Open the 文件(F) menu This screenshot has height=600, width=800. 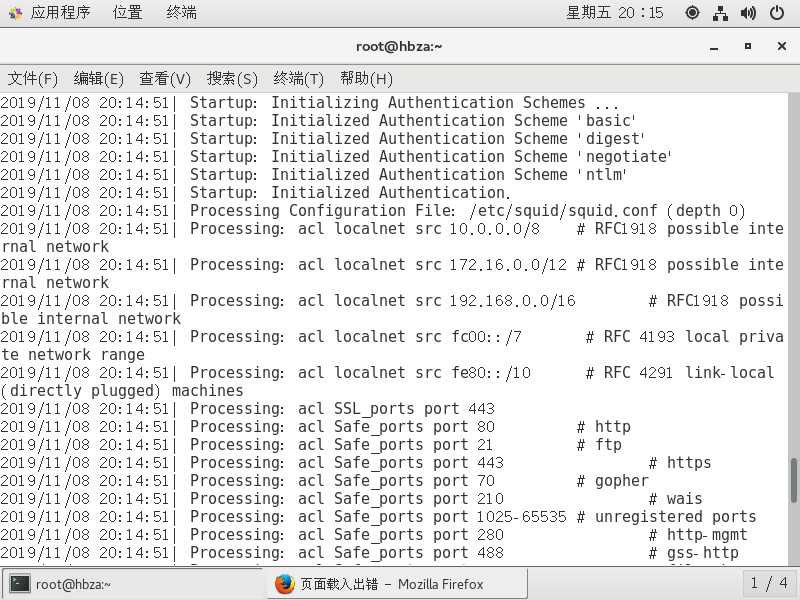33,78
